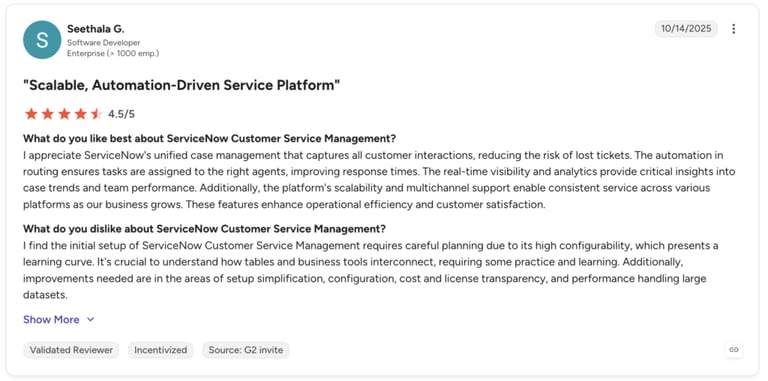The height and width of the screenshot is (381, 768).
Task: Select the fourth rating star
Action: click(x=80, y=114)
